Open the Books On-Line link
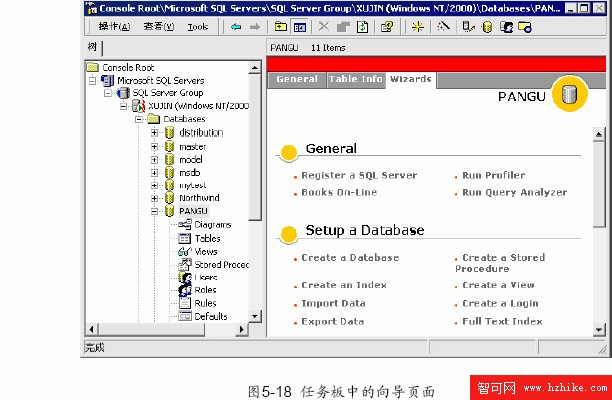612x400 pixels. click(x=339, y=192)
